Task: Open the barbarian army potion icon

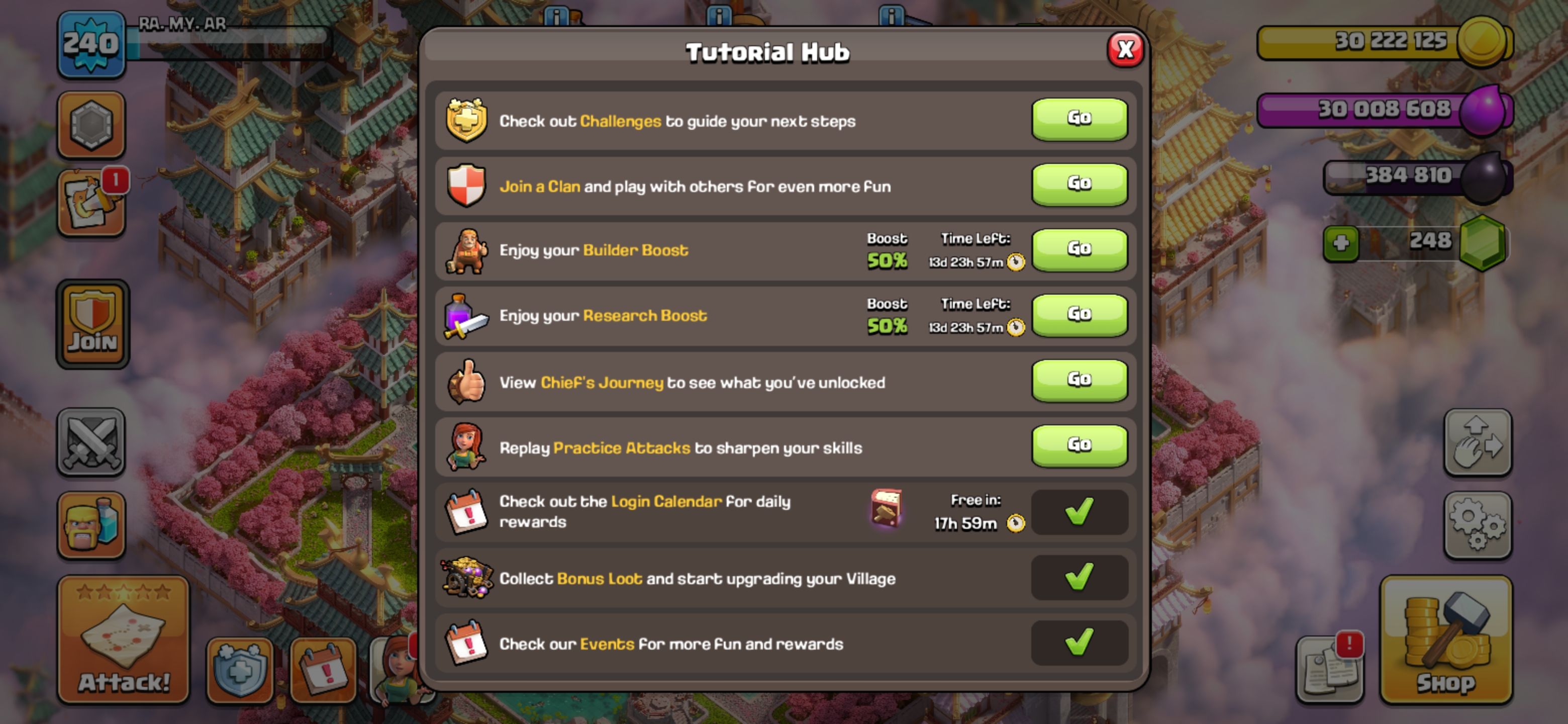Action: click(x=91, y=525)
